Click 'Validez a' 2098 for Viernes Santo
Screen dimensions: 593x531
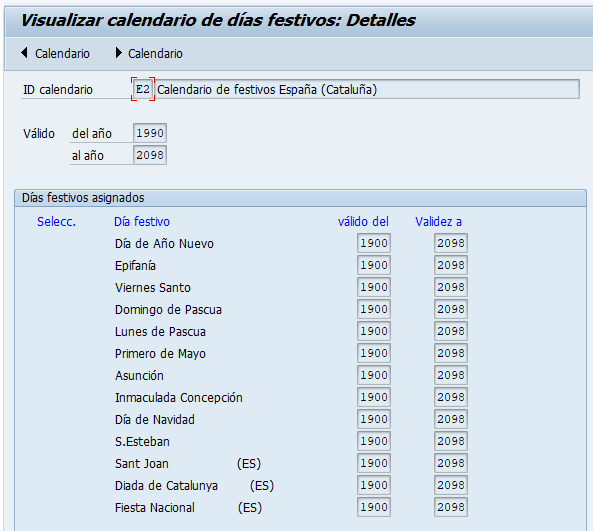click(451, 287)
